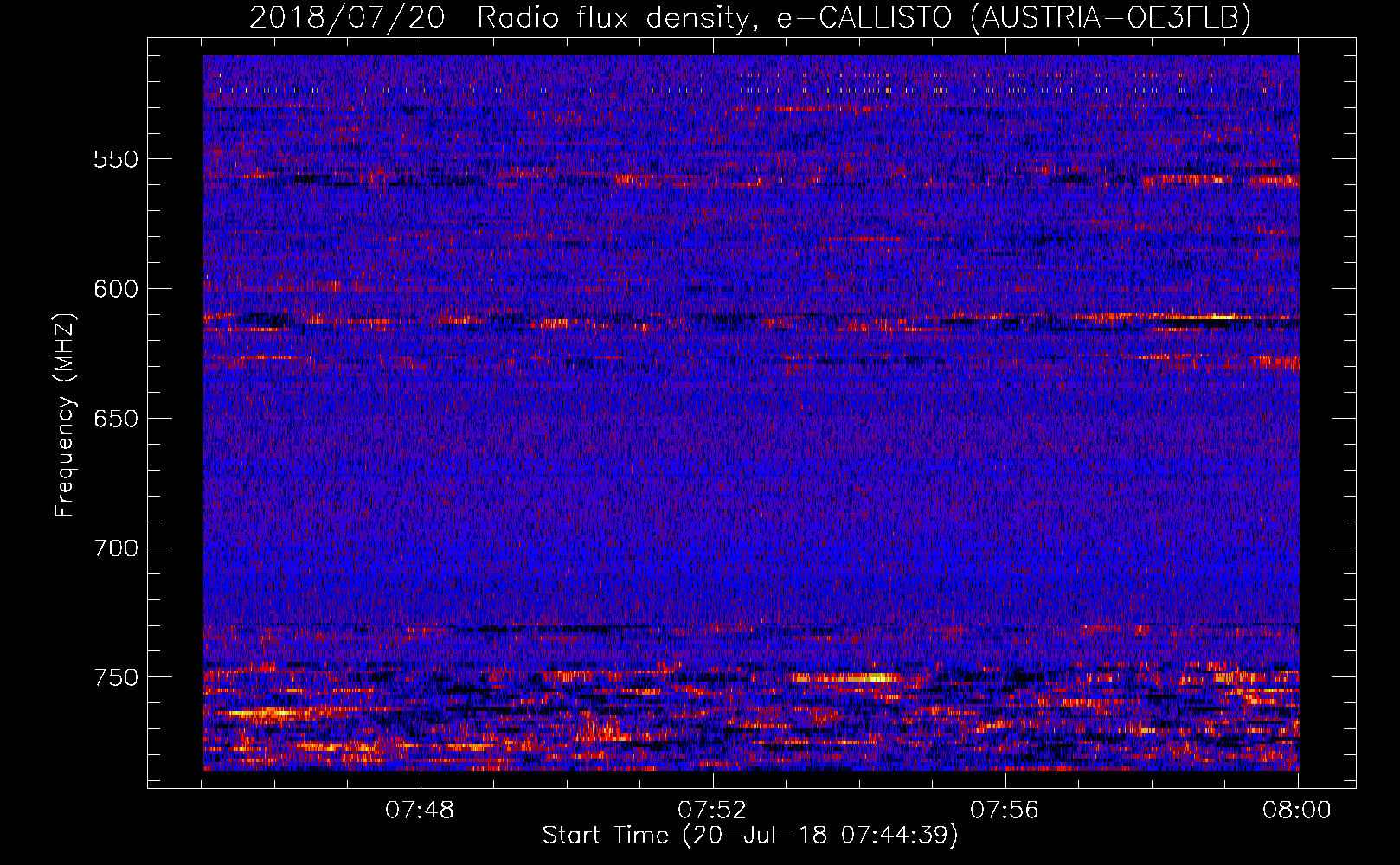Click the 550 frequency tick label
This screenshot has width=1400, height=865.
116,159
